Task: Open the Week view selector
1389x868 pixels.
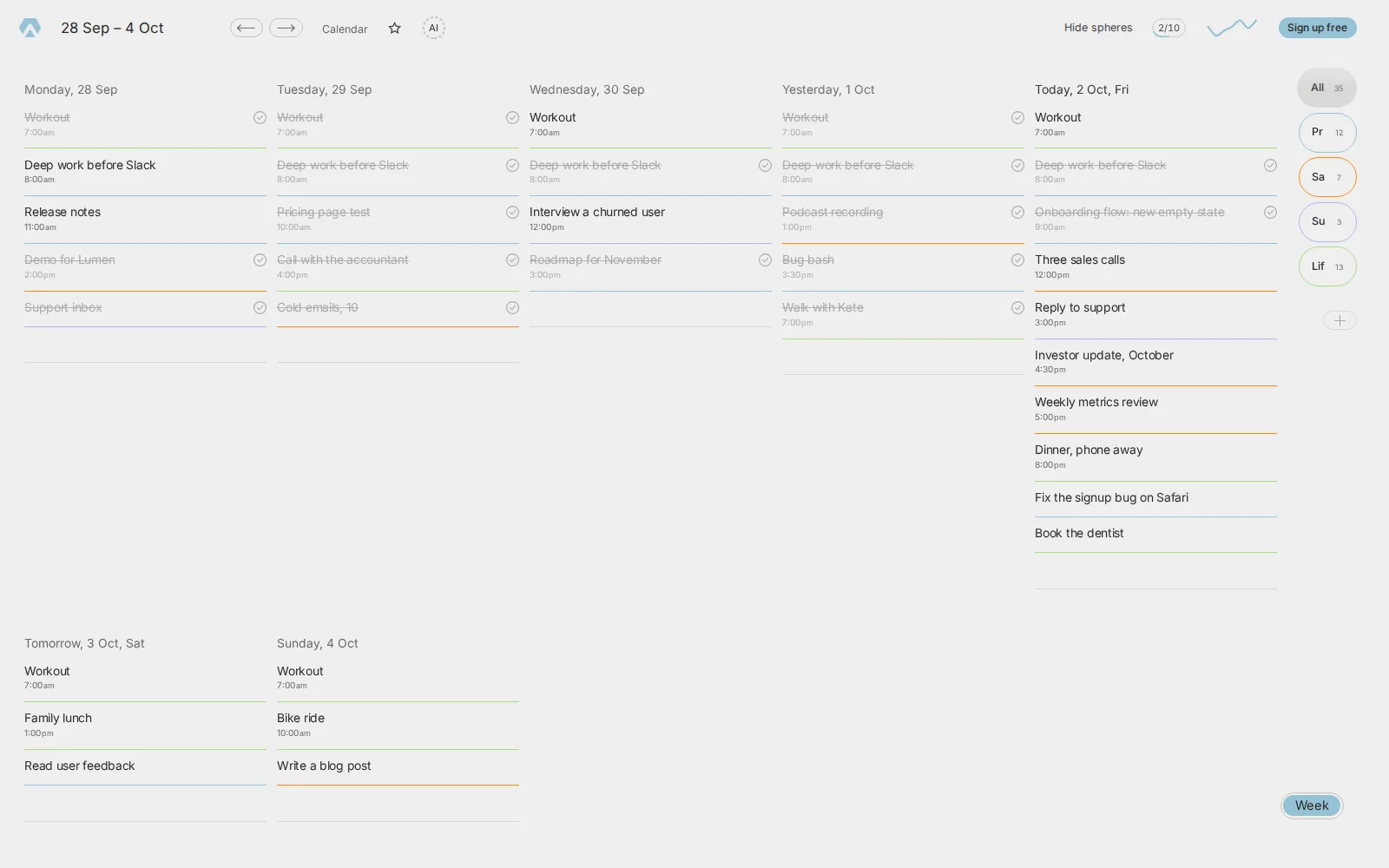Action: click(1312, 806)
